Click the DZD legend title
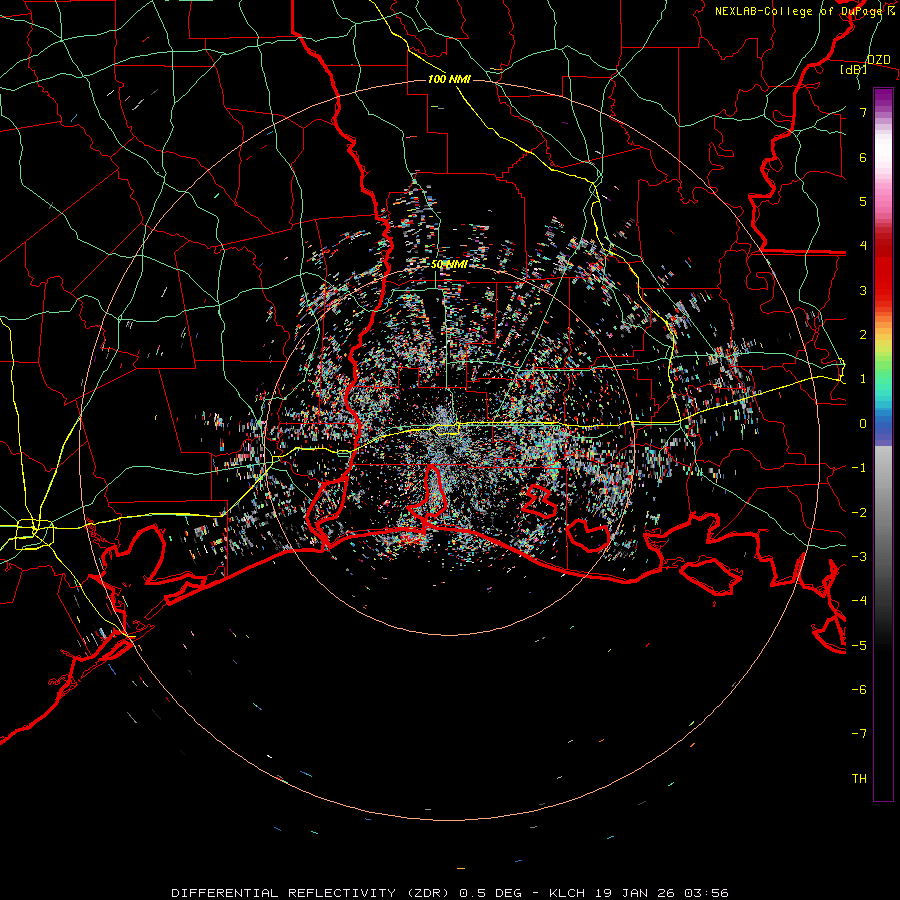Screen dimensions: 900x900 tap(879, 60)
